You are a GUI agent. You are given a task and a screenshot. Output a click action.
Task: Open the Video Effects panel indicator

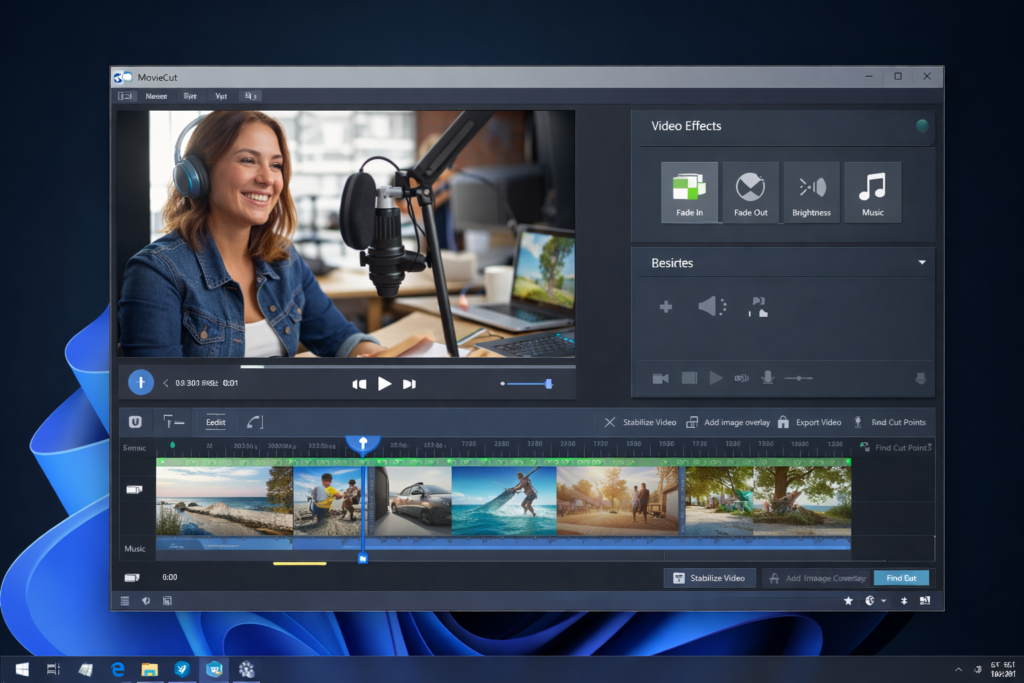point(923,126)
